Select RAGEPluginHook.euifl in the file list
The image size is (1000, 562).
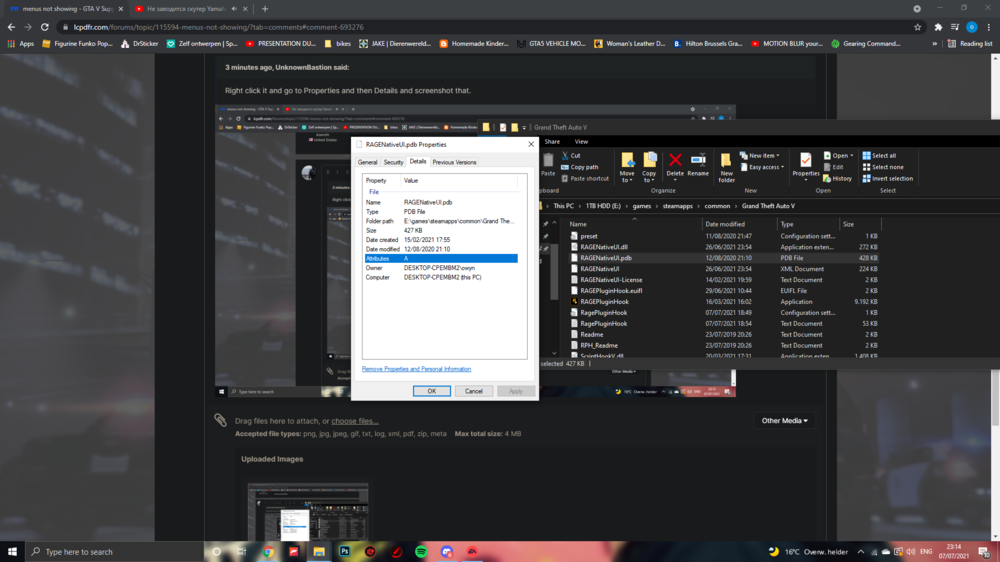point(611,290)
